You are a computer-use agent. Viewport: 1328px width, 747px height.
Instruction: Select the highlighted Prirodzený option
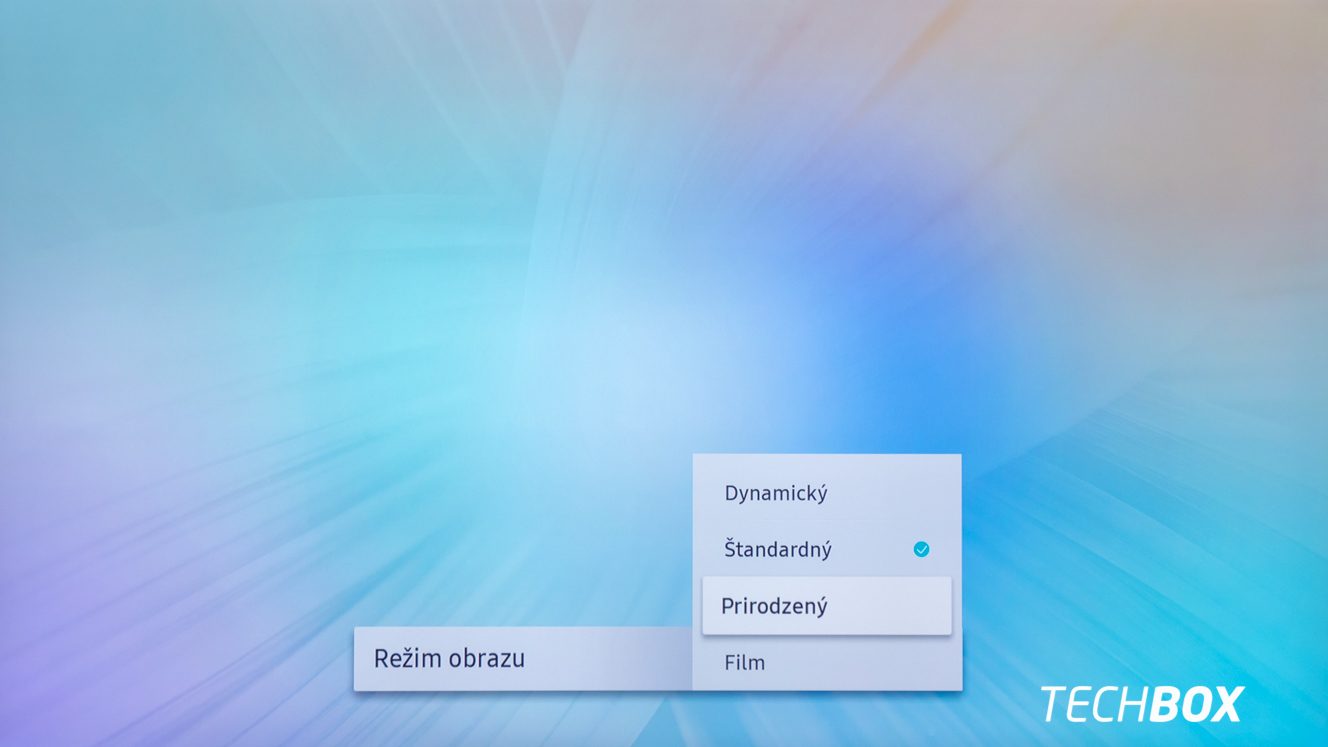pos(827,605)
